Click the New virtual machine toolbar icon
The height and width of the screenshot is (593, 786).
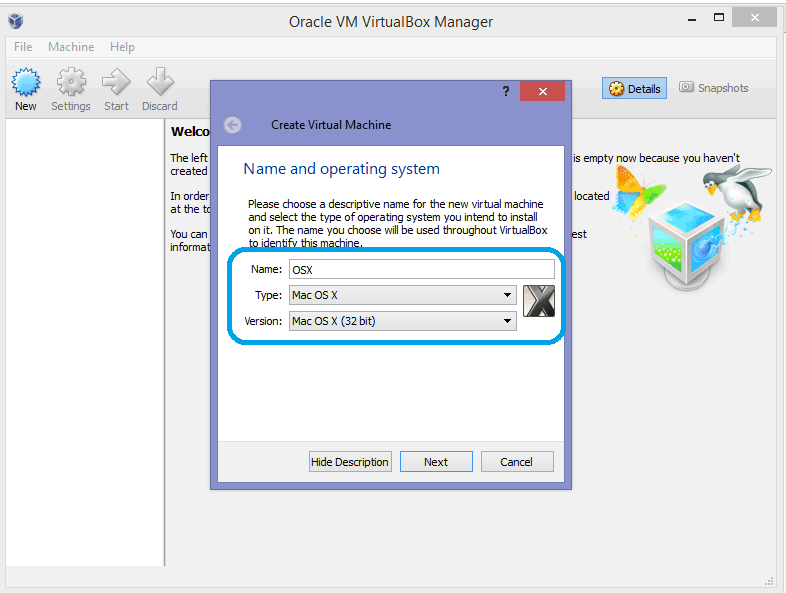coord(26,82)
